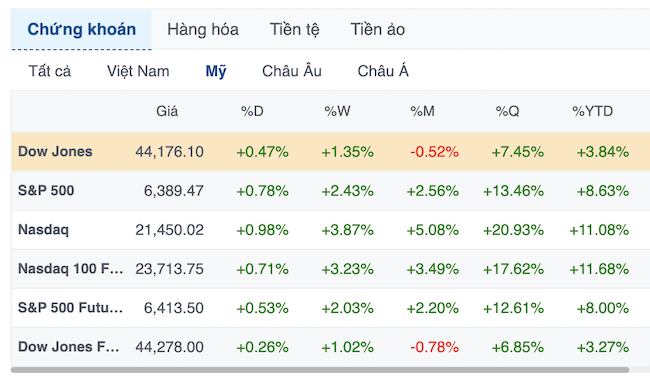Select the Tiền ảo tab
Viewport: 650px width, 380px height.
(378, 29)
